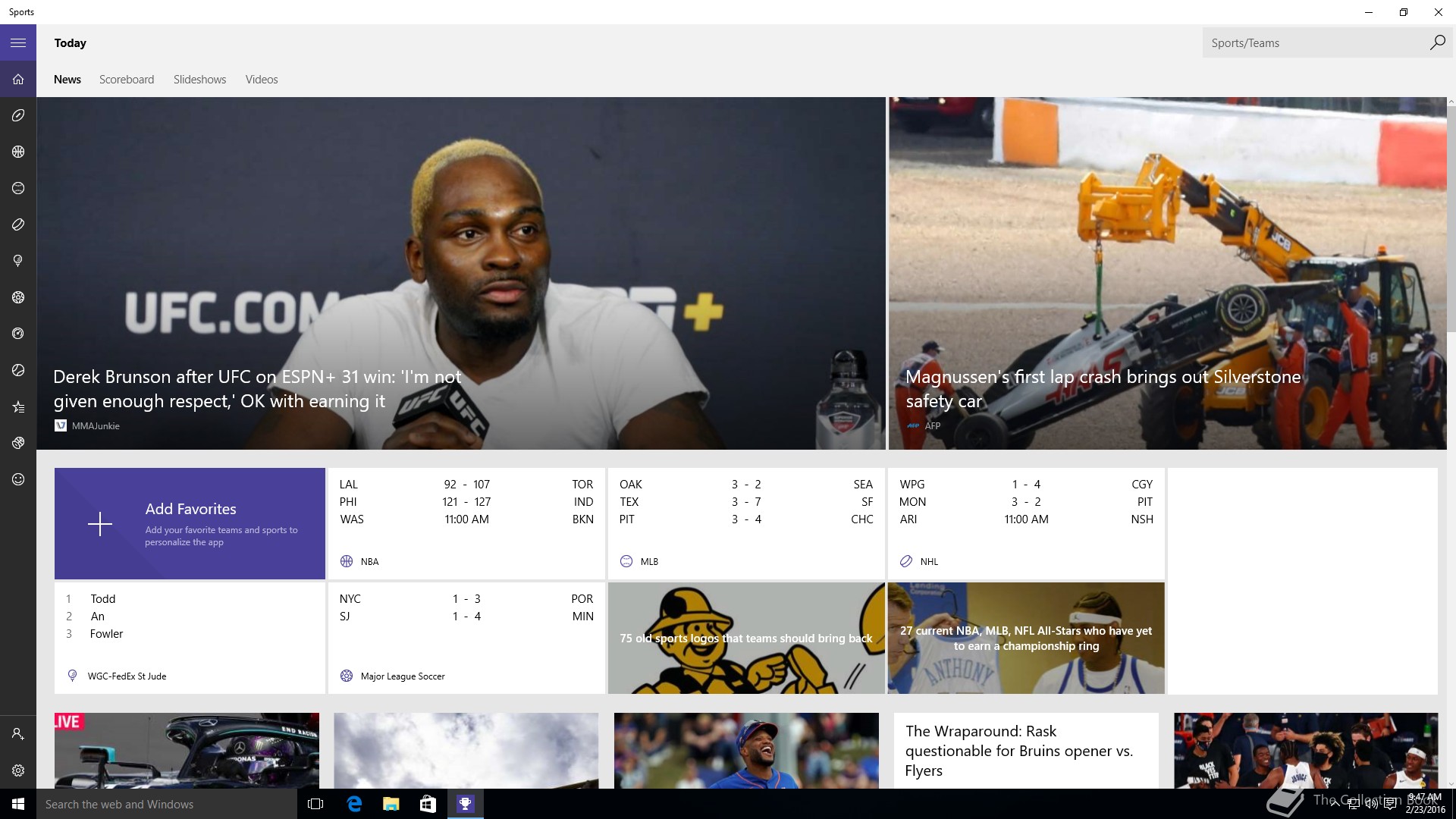Switch to the Slideshows tab
The image size is (1456, 819).
[x=199, y=80]
